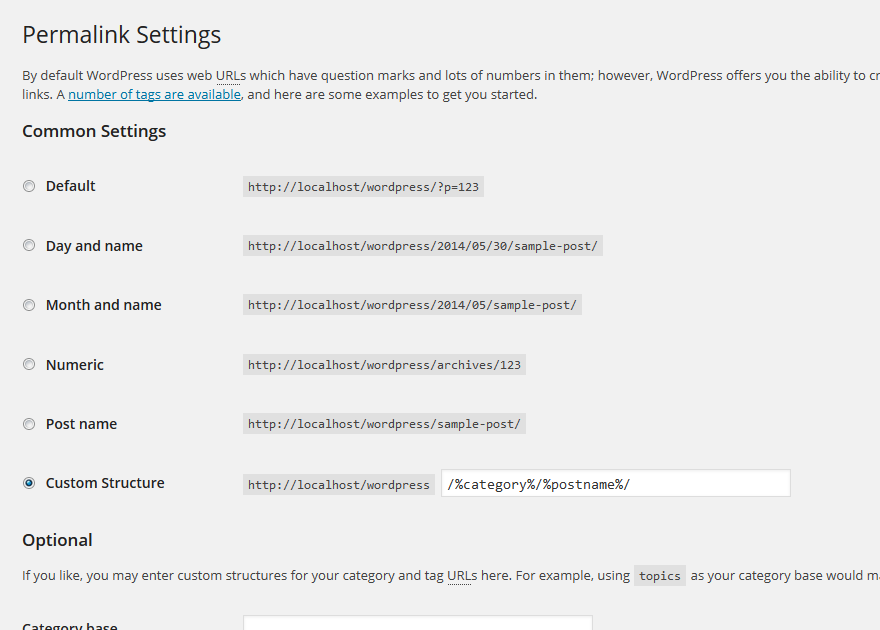Open the "number of tags are available" link
Screen dimensions: 880x630
click(154, 93)
